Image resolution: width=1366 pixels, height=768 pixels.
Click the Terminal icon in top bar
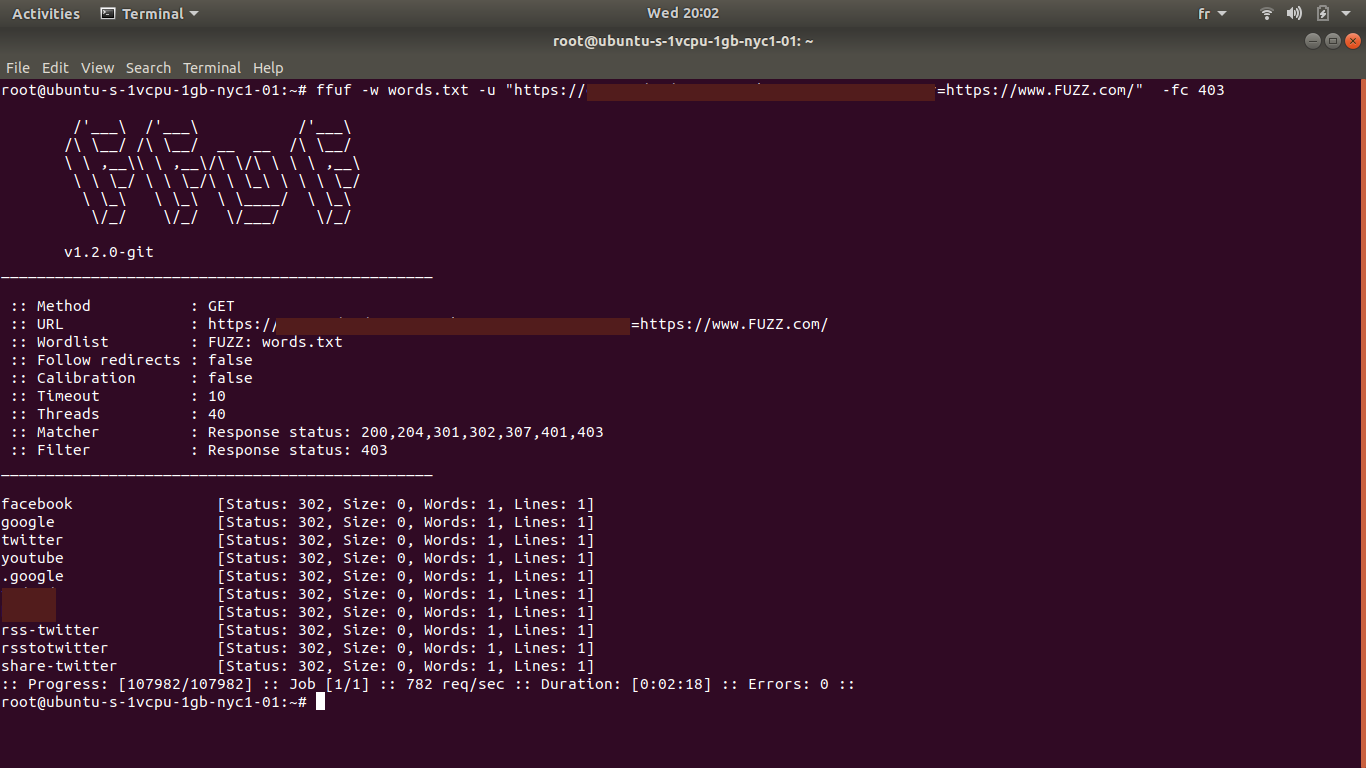tap(108, 14)
